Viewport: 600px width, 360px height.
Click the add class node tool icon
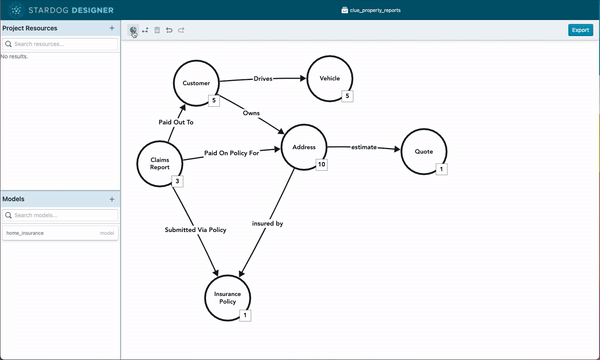click(x=133, y=30)
